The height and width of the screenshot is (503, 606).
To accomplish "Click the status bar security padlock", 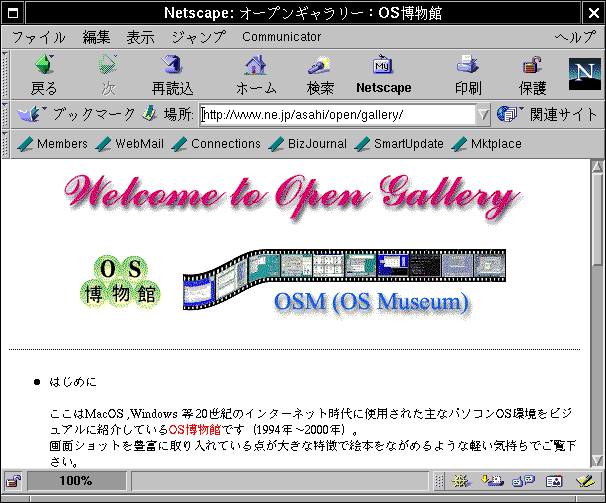I will click(13, 481).
